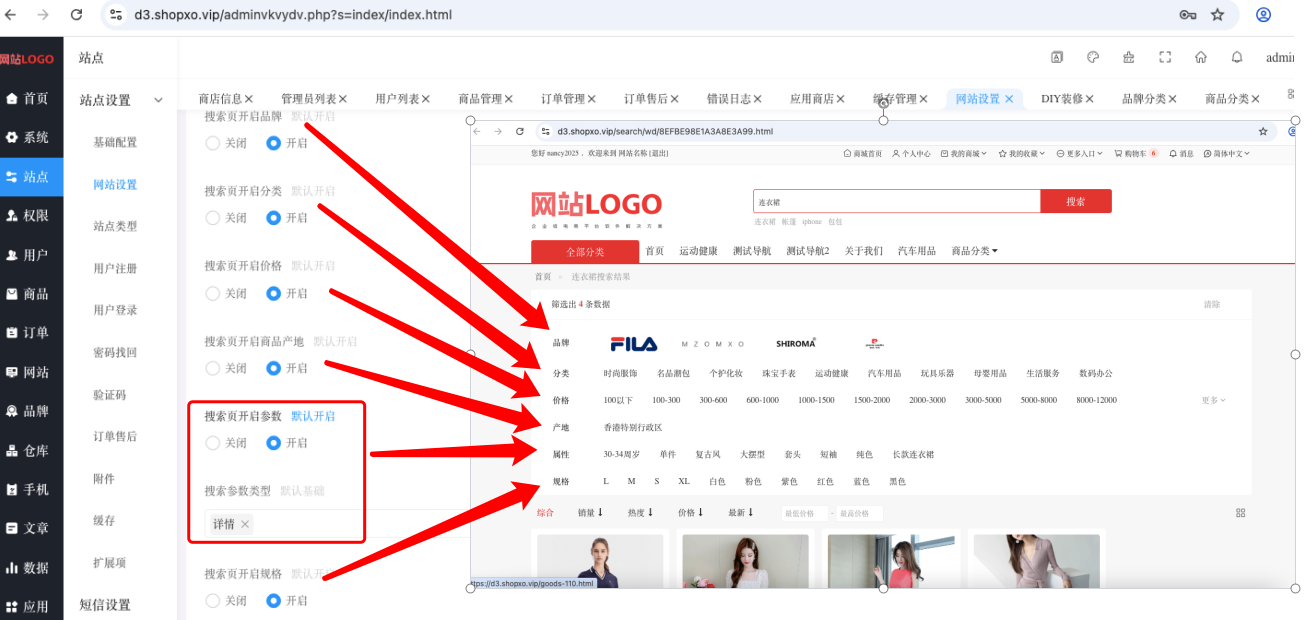The image size is (1310, 620).
Task: Toggle fullscreen mode icon in header
Action: (x=1165, y=57)
